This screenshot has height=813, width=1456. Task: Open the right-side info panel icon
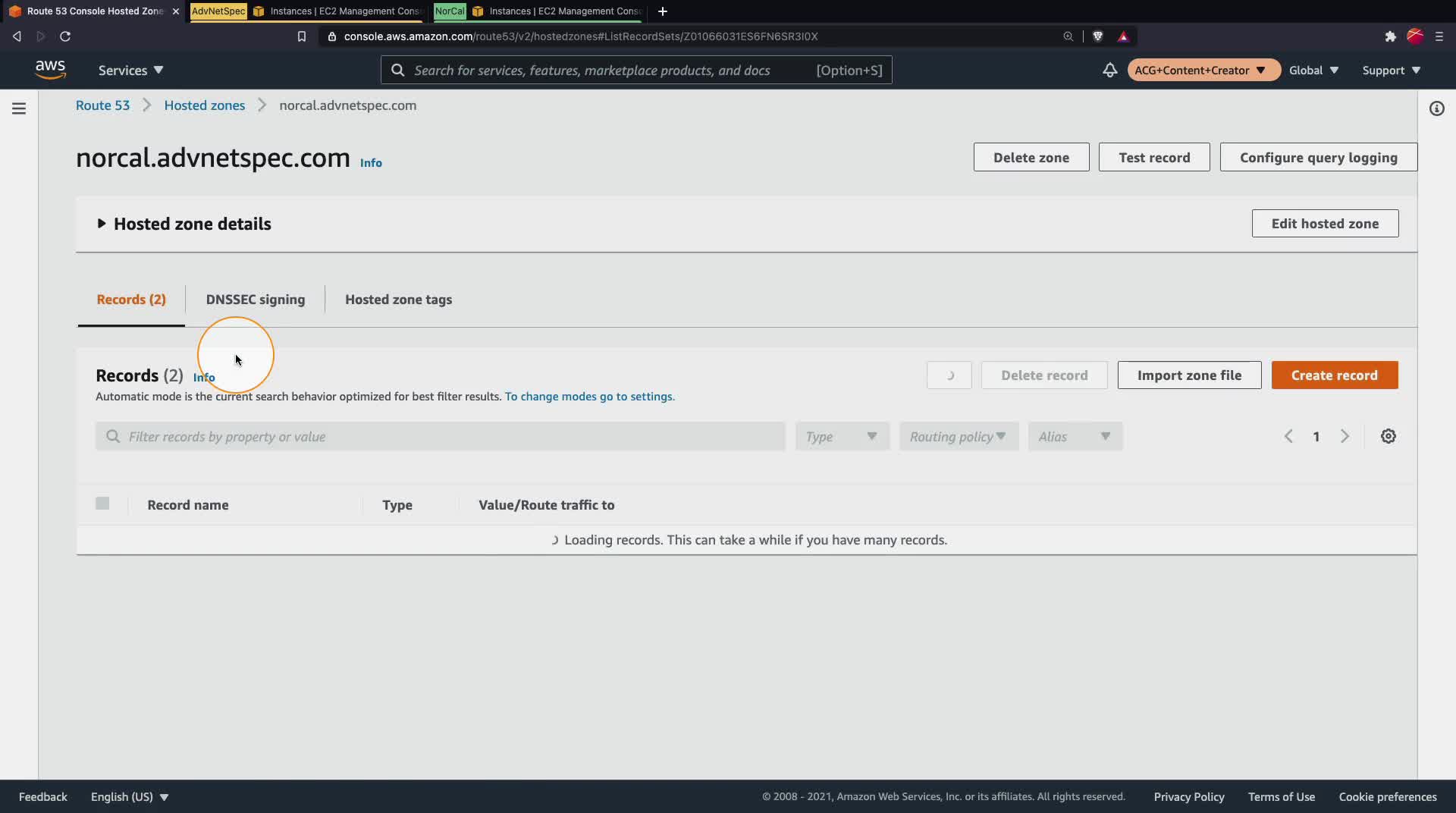point(1436,108)
